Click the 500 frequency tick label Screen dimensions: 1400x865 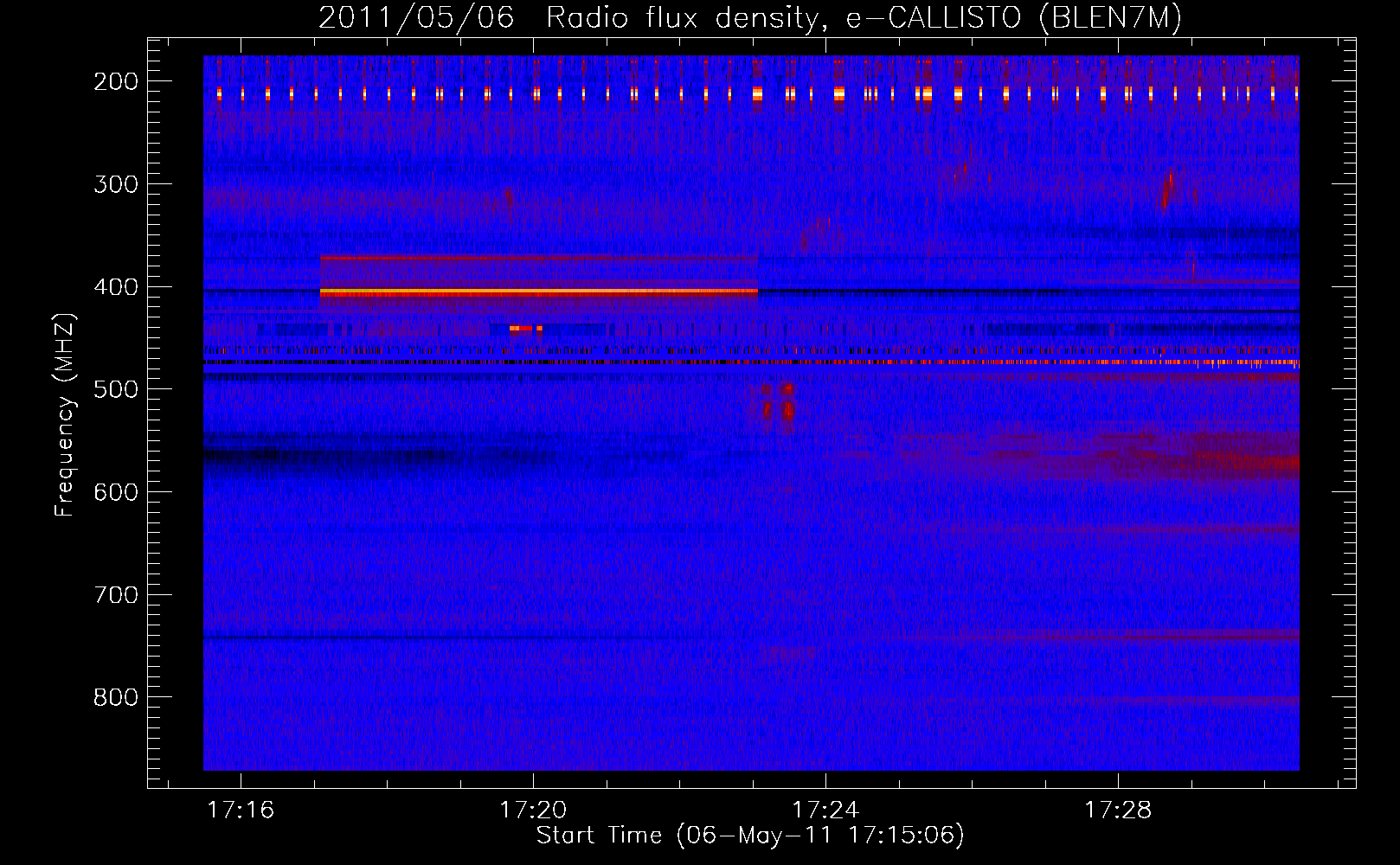pos(115,389)
